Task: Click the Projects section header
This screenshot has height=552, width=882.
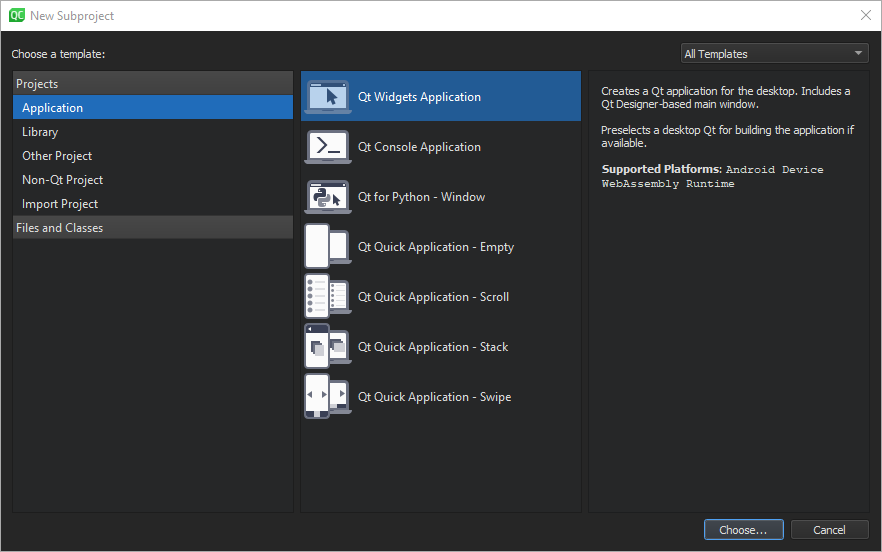Action: tap(37, 84)
